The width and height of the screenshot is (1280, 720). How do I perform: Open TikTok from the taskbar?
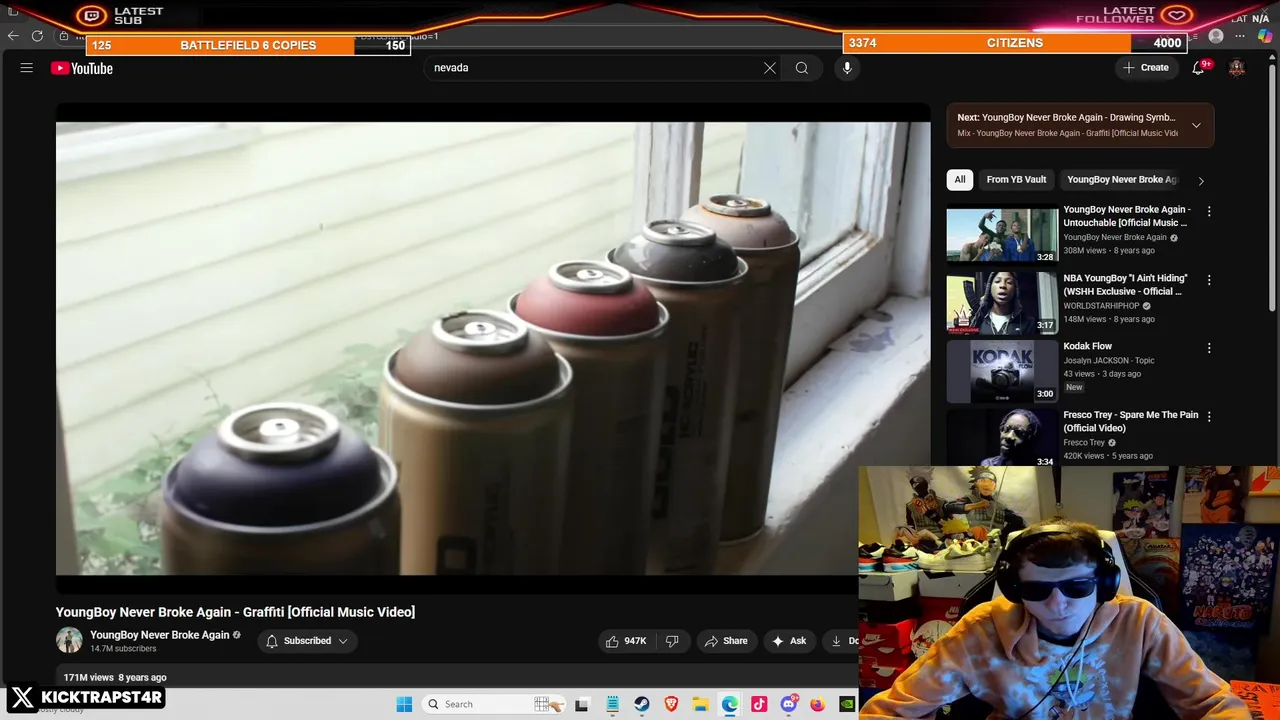pyautogui.click(x=759, y=704)
